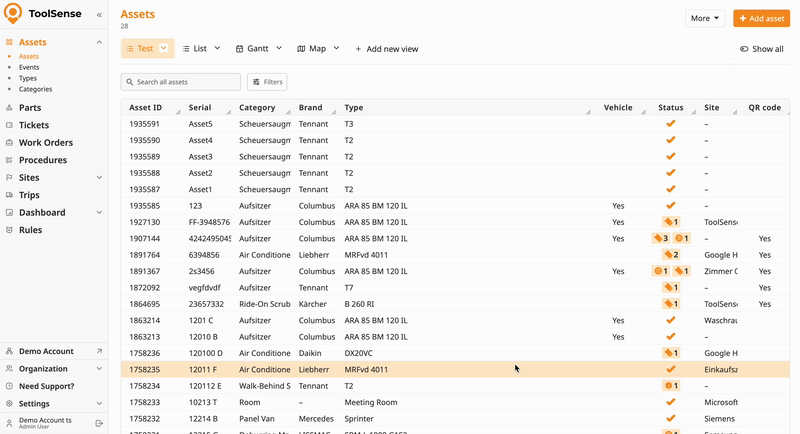
Task: Click the ToolSense logo icon
Action: (13, 14)
